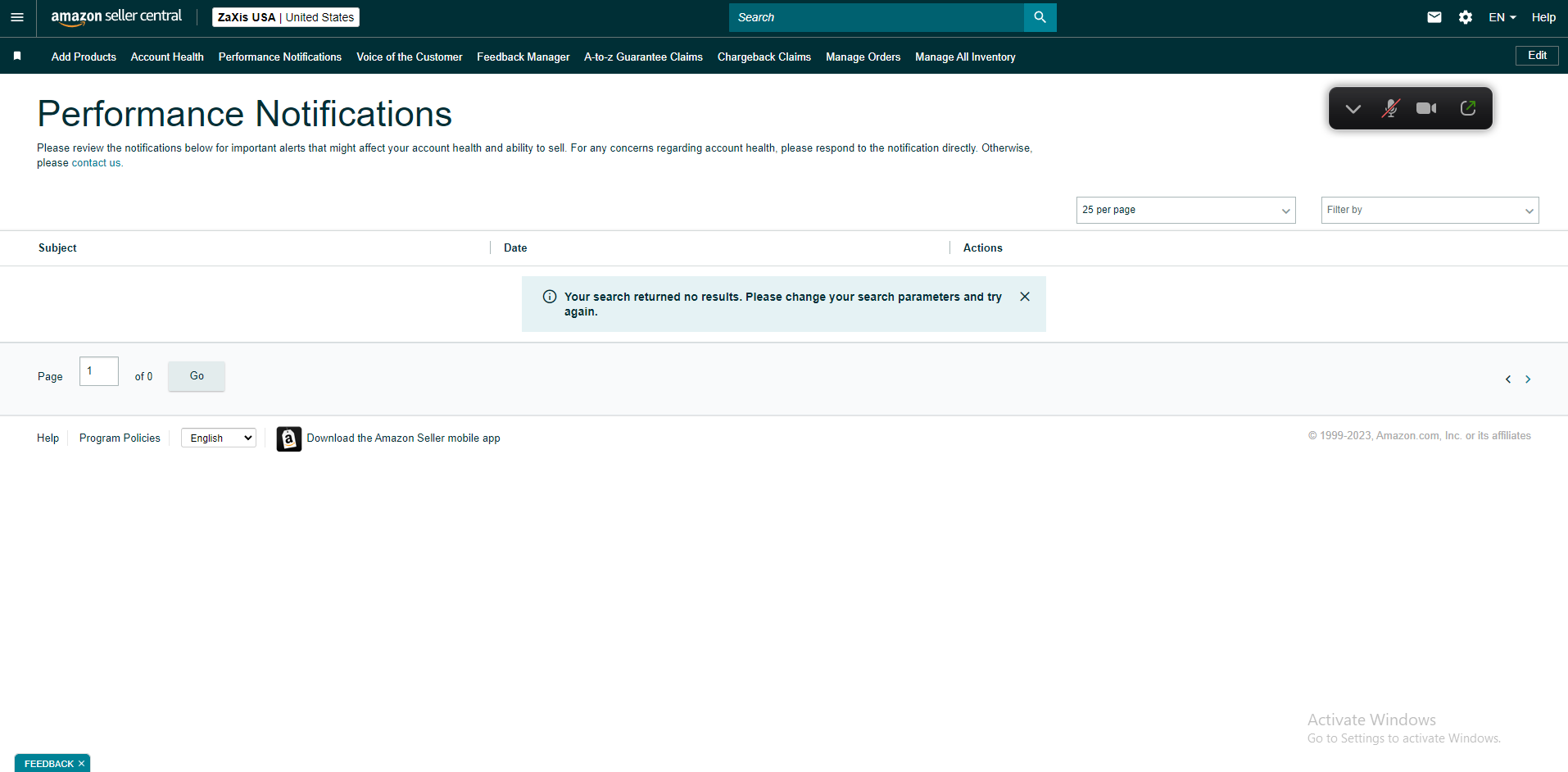Screen dimensions: 1568x772
Task: Go to next page arrow
Action: coord(1528,379)
